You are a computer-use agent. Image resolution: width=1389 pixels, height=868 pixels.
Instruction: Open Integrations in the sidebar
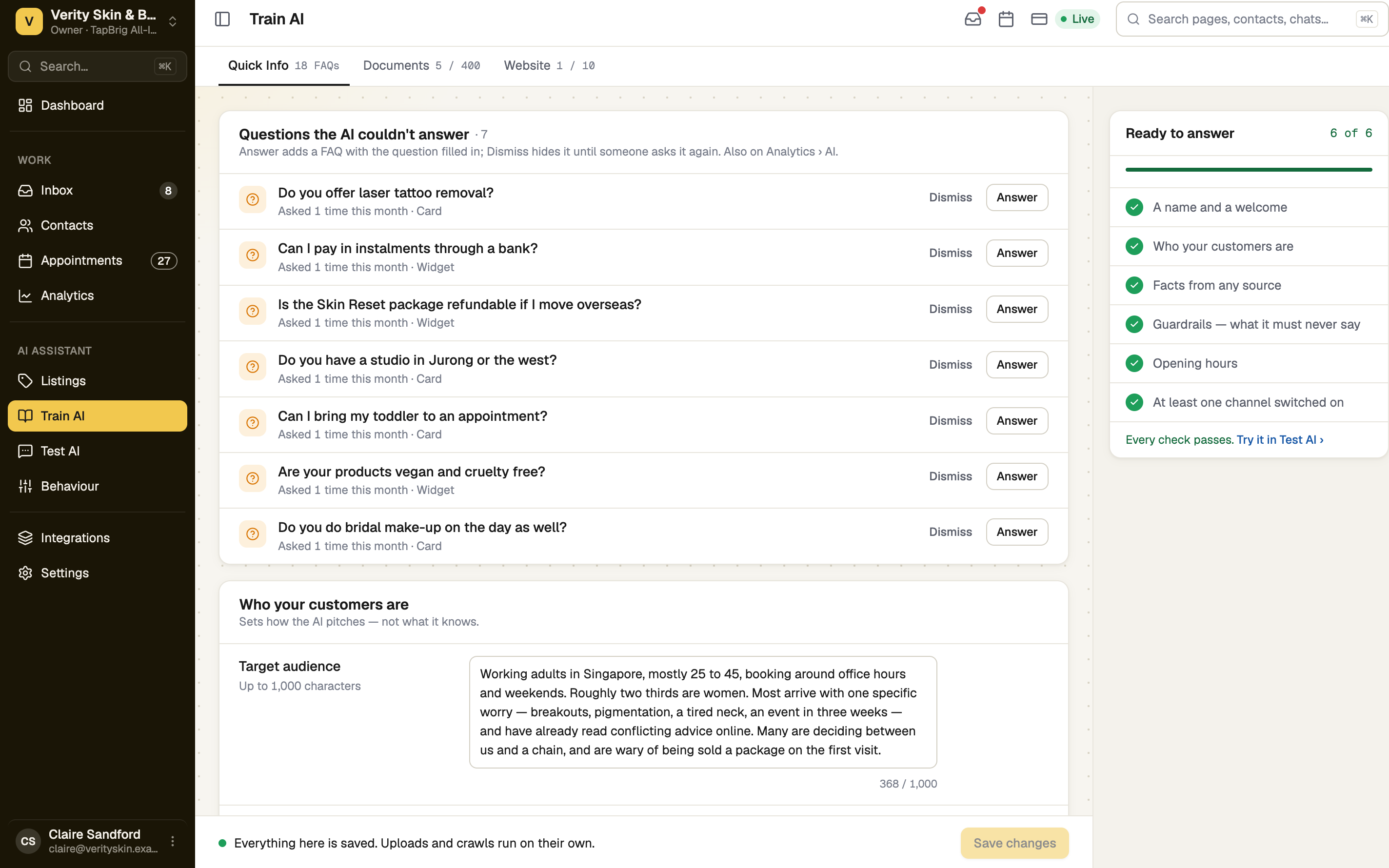coord(97,537)
